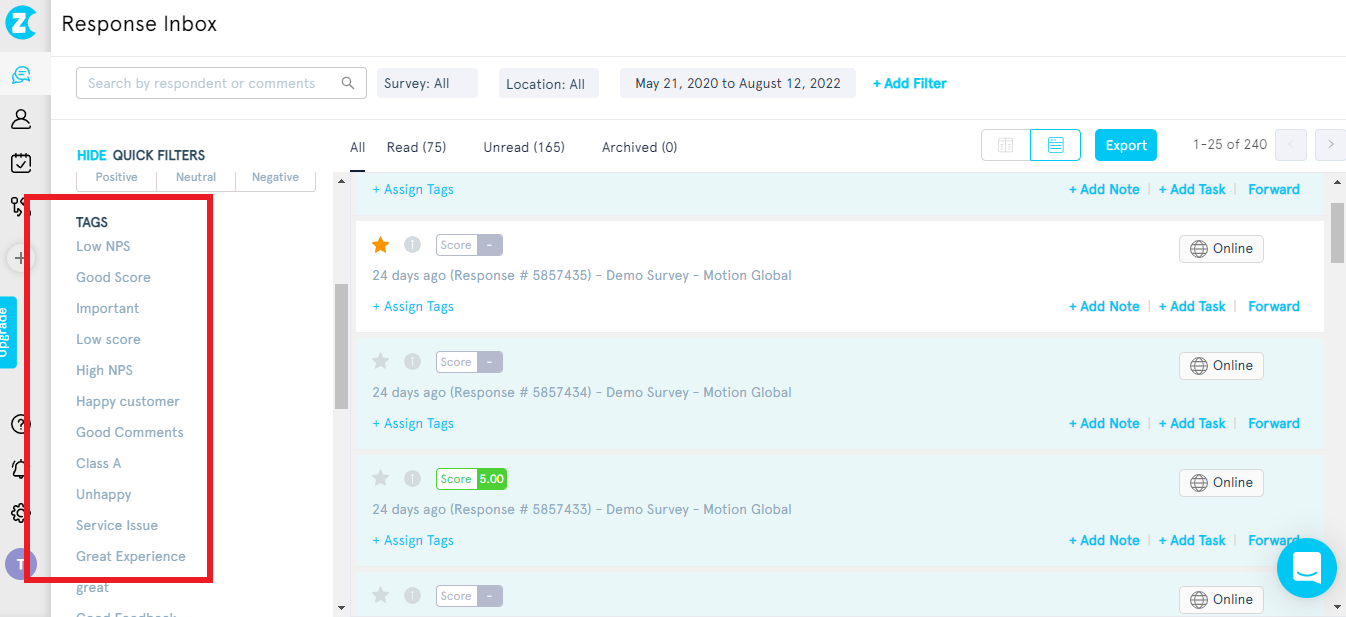Open the chat support bubble
This screenshot has height=617, width=1346.
pyautogui.click(x=1306, y=568)
